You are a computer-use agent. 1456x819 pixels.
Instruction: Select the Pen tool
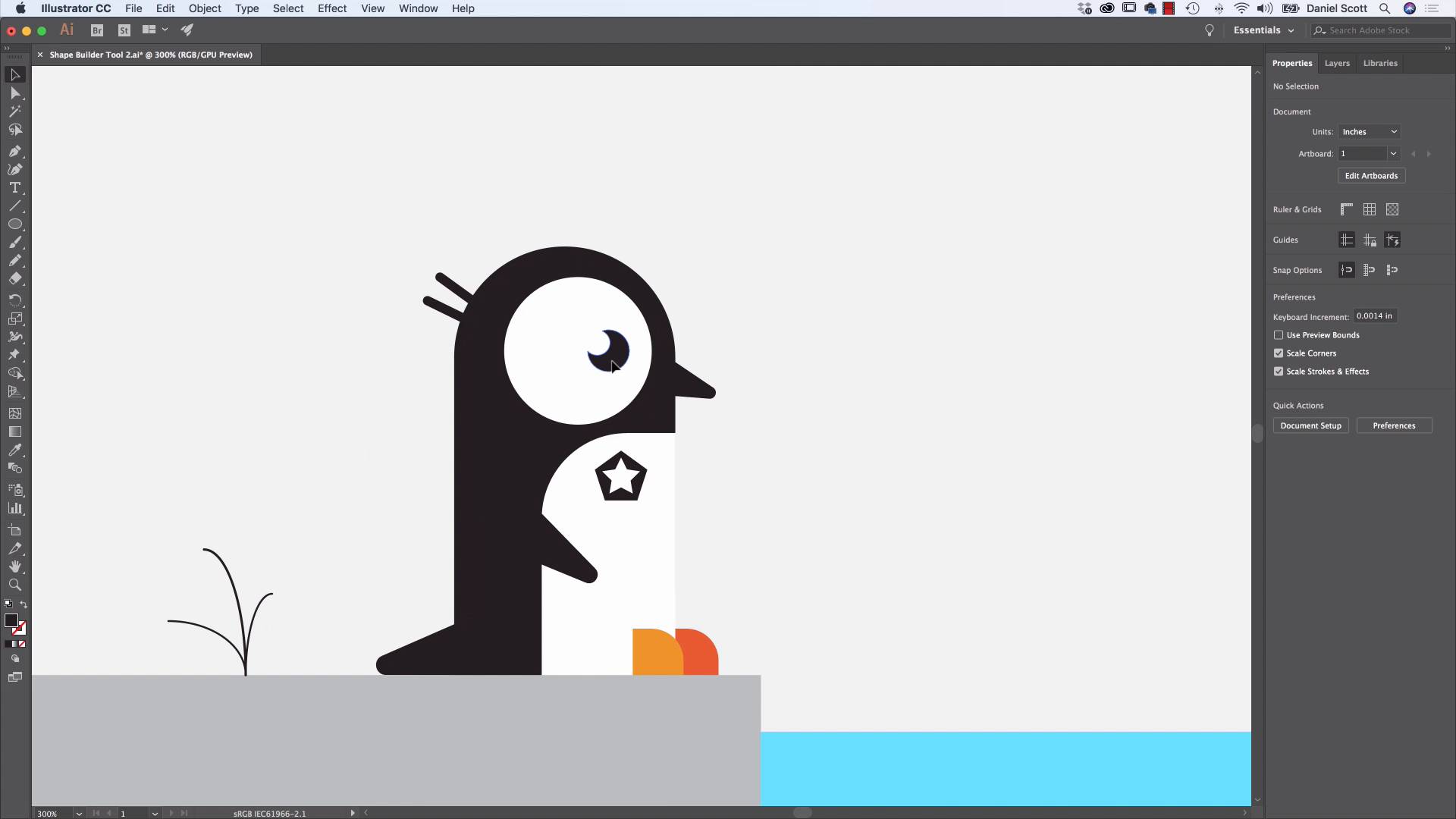(x=15, y=151)
